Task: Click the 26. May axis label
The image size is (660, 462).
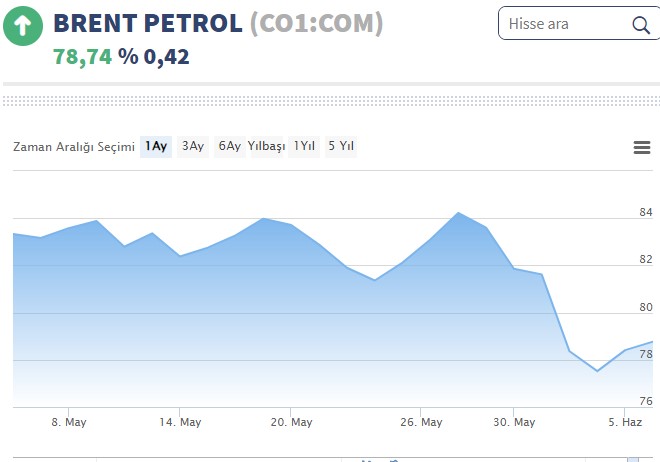Action: point(421,422)
